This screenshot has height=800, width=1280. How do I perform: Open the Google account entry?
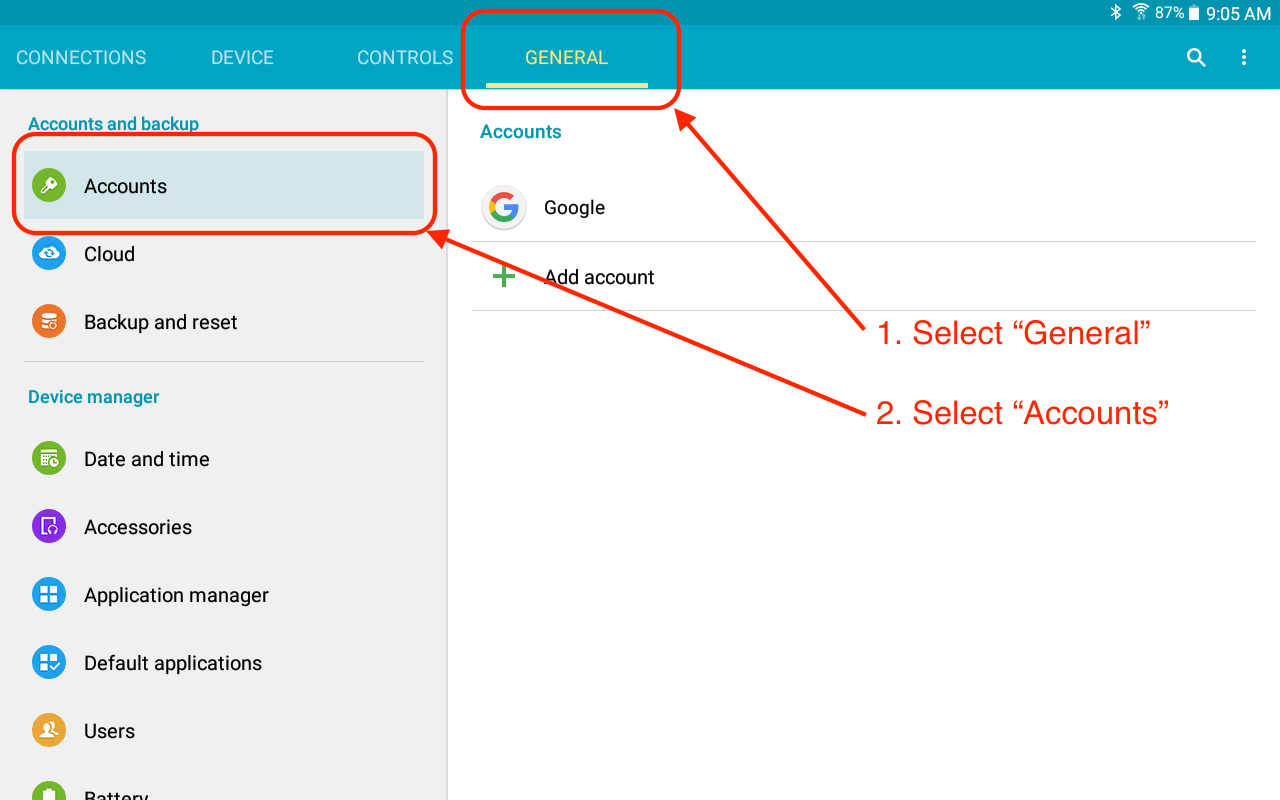point(574,207)
